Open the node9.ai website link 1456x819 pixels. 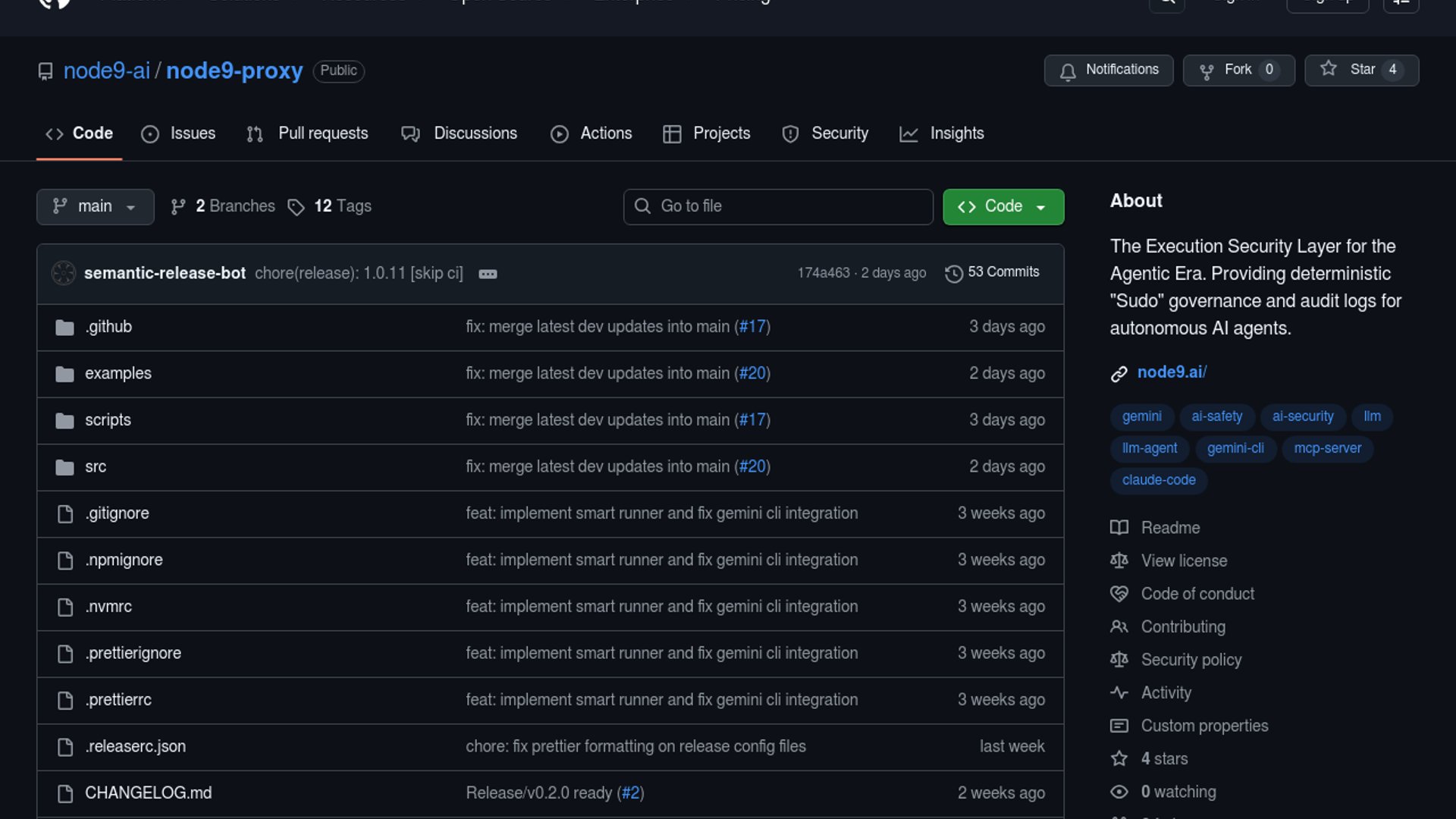point(1171,372)
